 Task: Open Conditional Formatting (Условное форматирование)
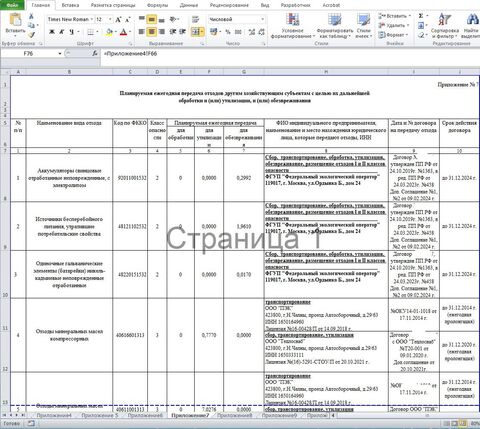[x=293, y=26]
